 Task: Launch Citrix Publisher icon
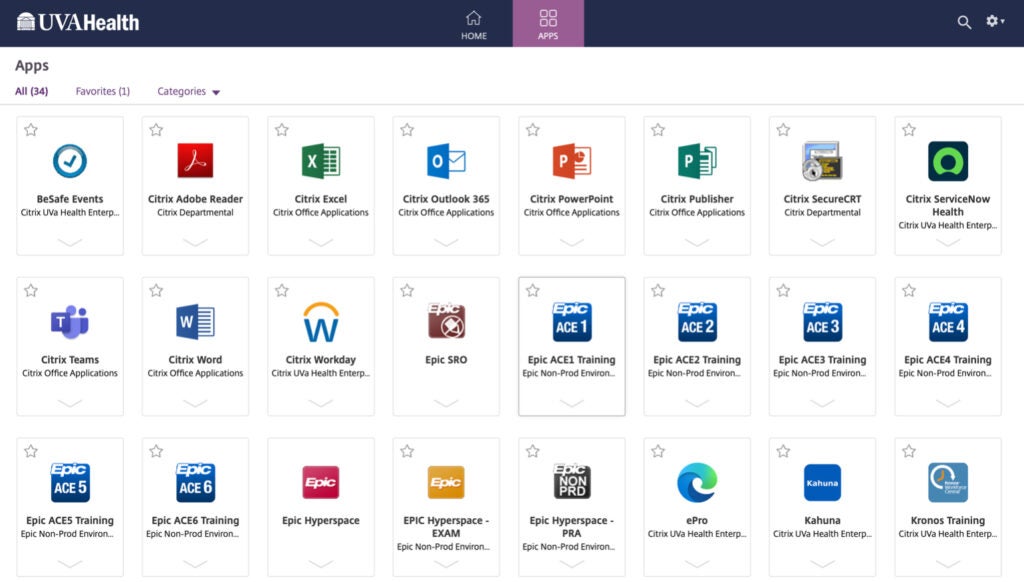(x=697, y=161)
